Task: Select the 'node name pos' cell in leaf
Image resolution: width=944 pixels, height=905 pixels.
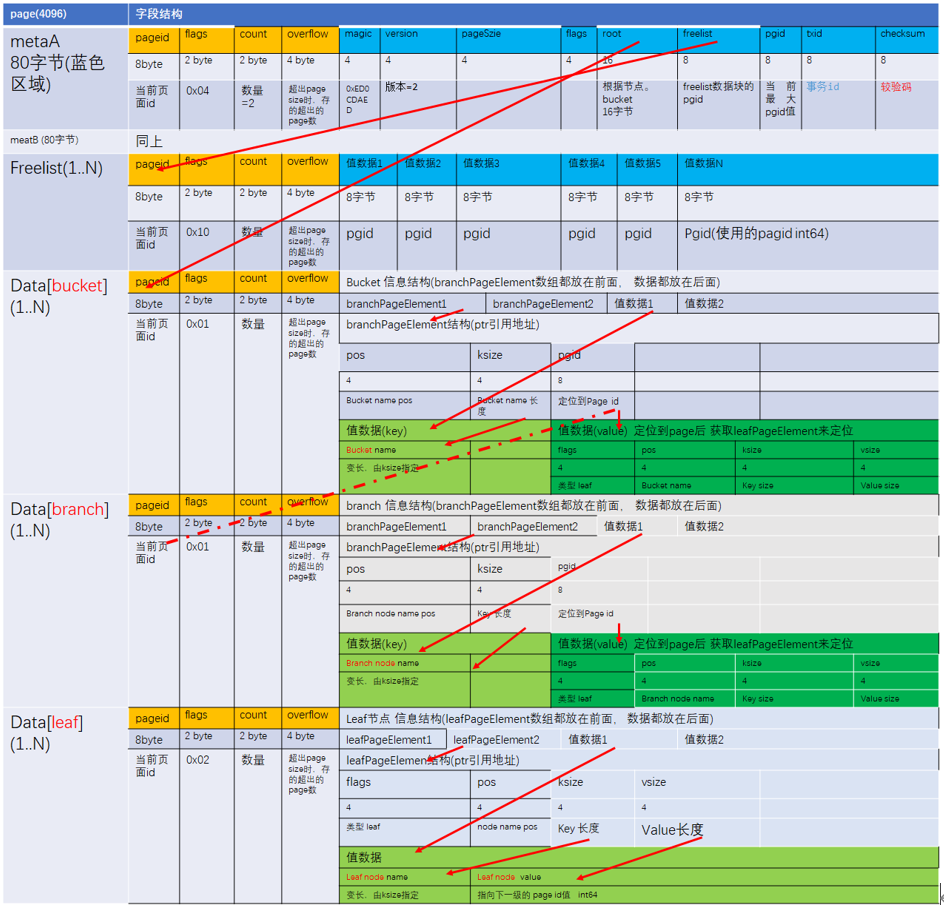Action: (x=510, y=832)
